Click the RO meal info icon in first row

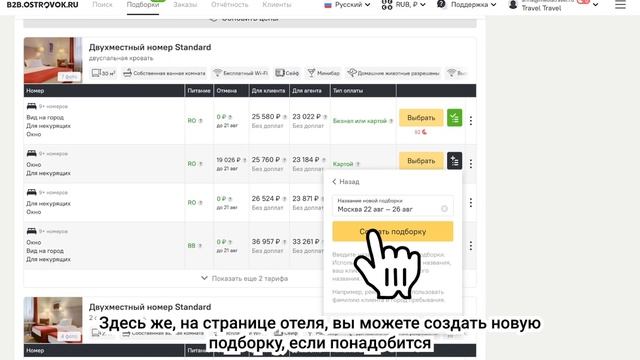click(x=200, y=121)
